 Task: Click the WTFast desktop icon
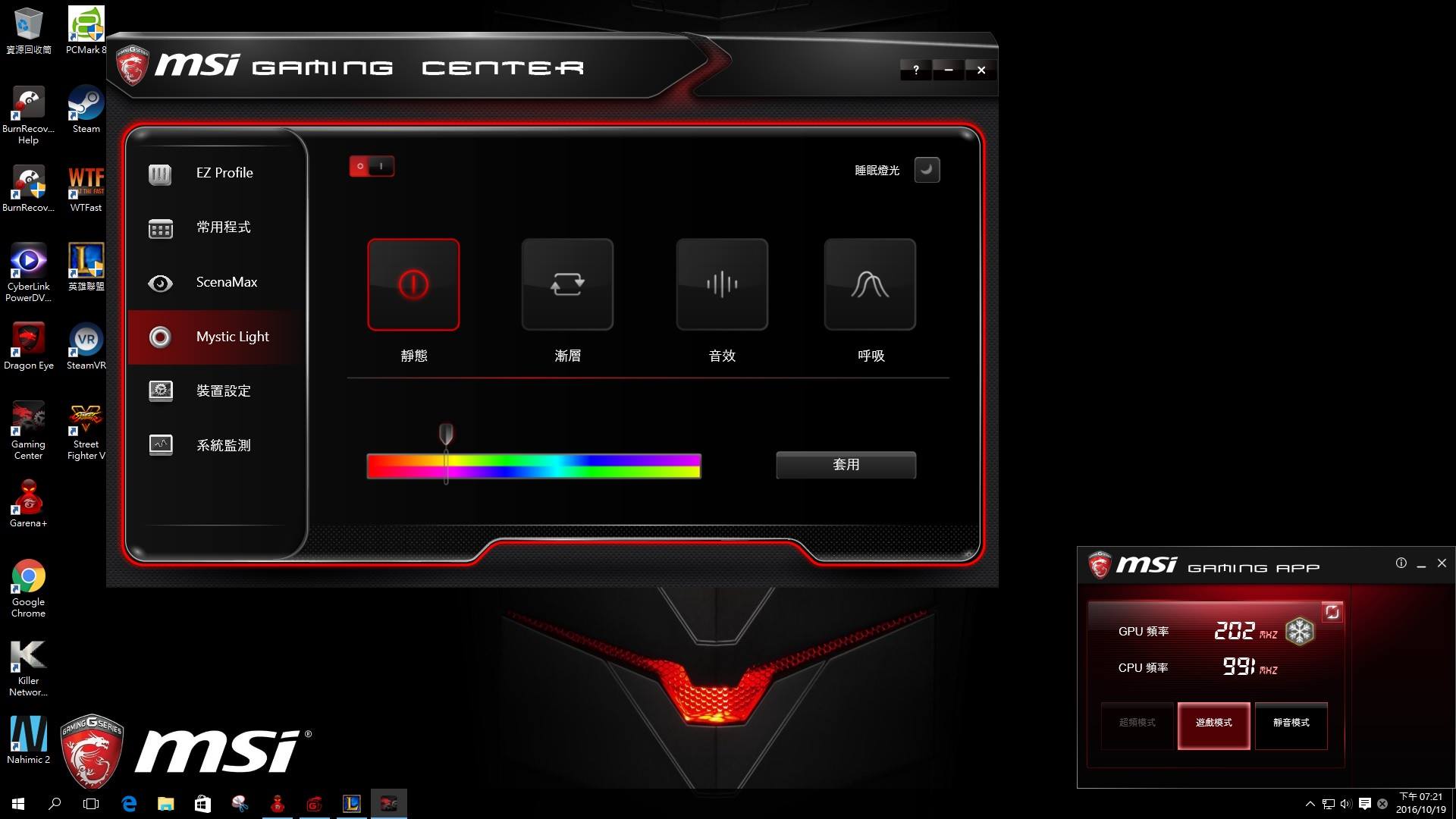pos(86,189)
